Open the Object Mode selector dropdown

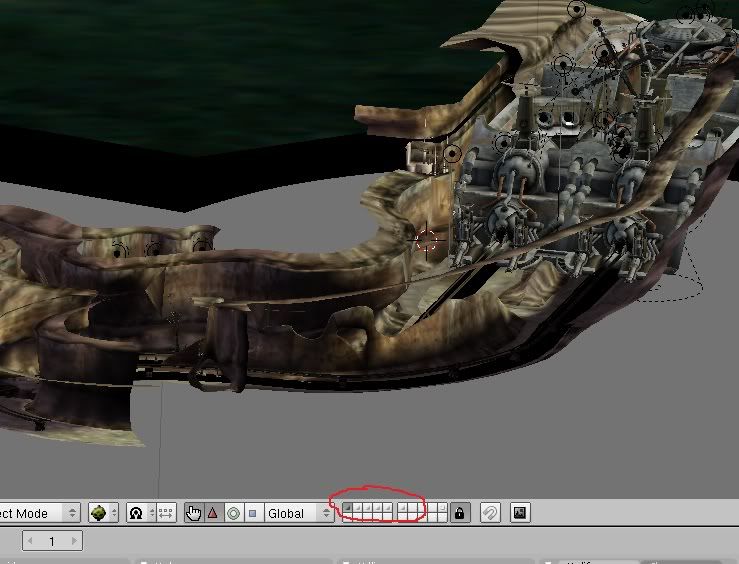pyautogui.click(x=38, y=513)
